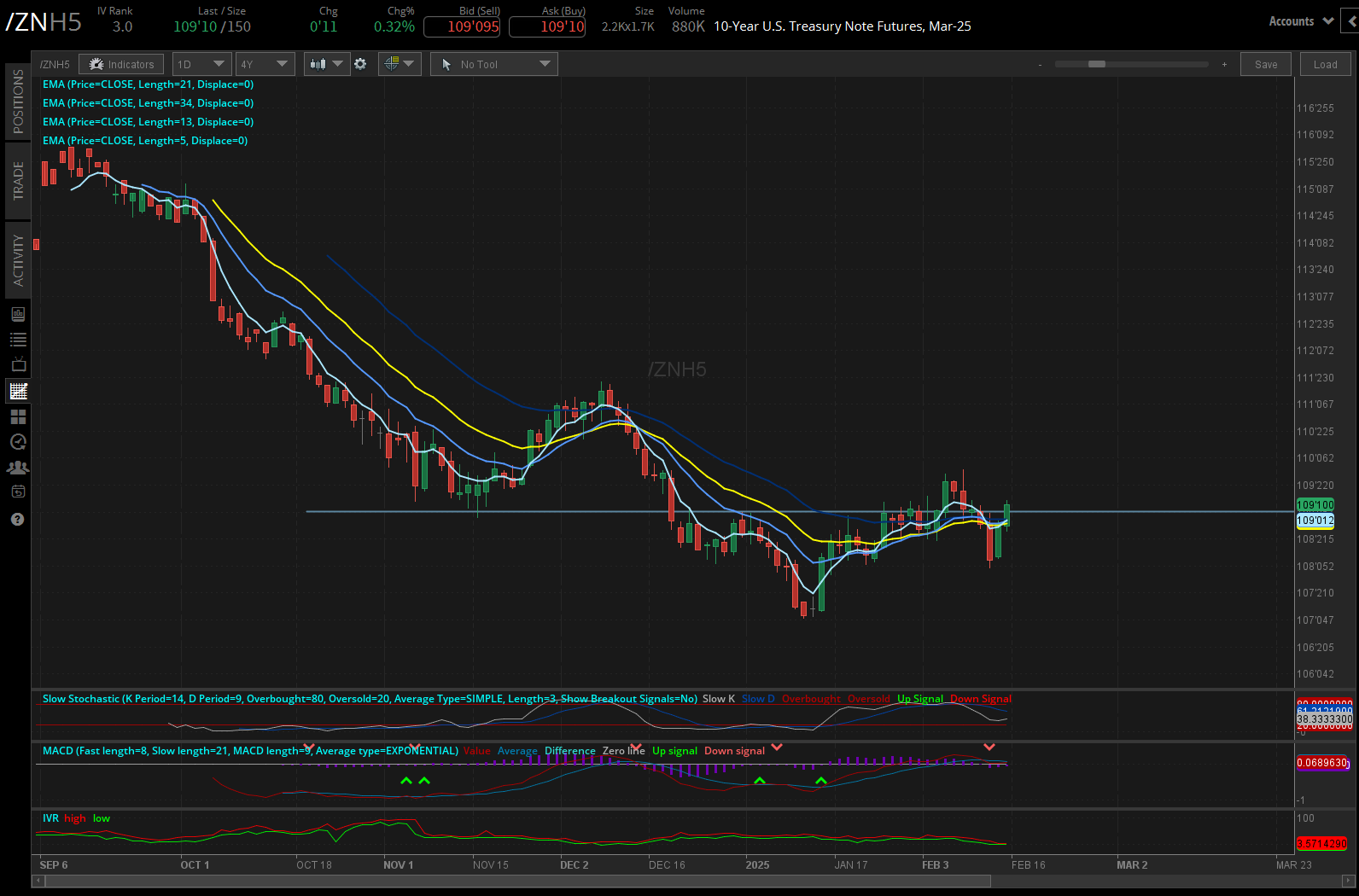Click the 0.0689630 MACD value label
Viewport: 1359px width, 896px height.
1323,763
